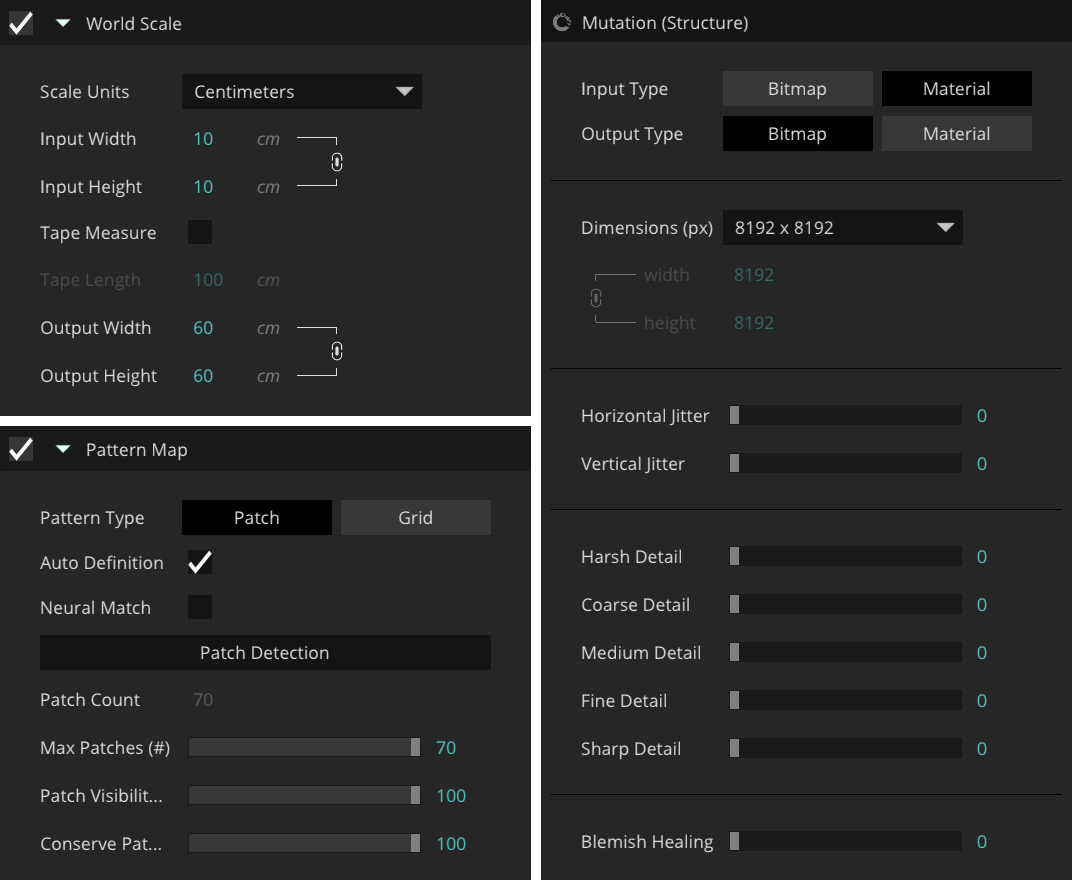The image size is (1072, 880).
Task: Enable the Tape Measure checkbox
Action: 200,232
